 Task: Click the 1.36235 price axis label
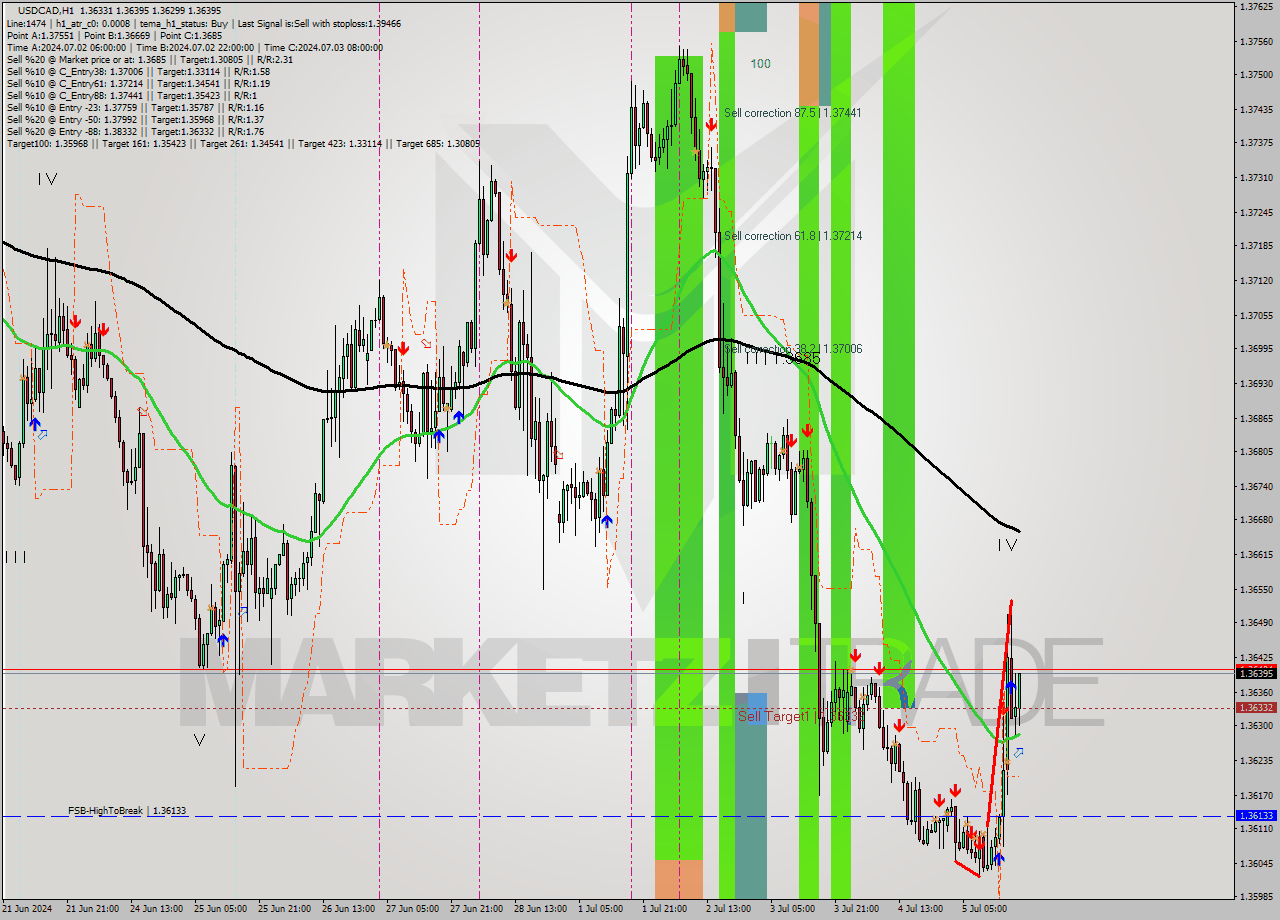point(1256,761)
